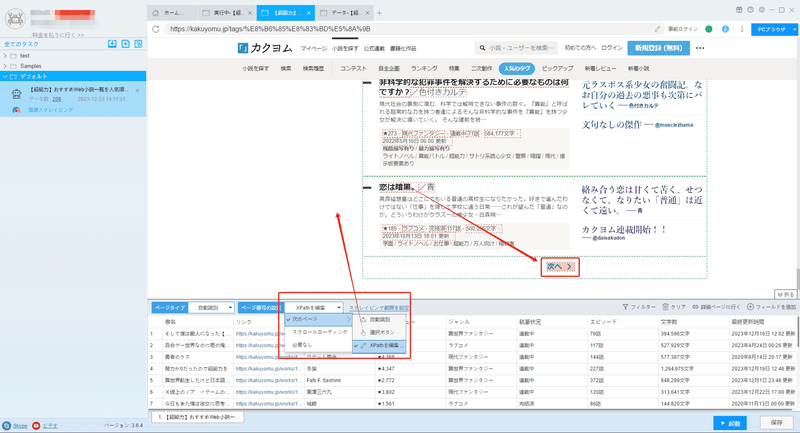Select the checked 次のページ option
Screen dimensions: 800x433
[318, 319]
